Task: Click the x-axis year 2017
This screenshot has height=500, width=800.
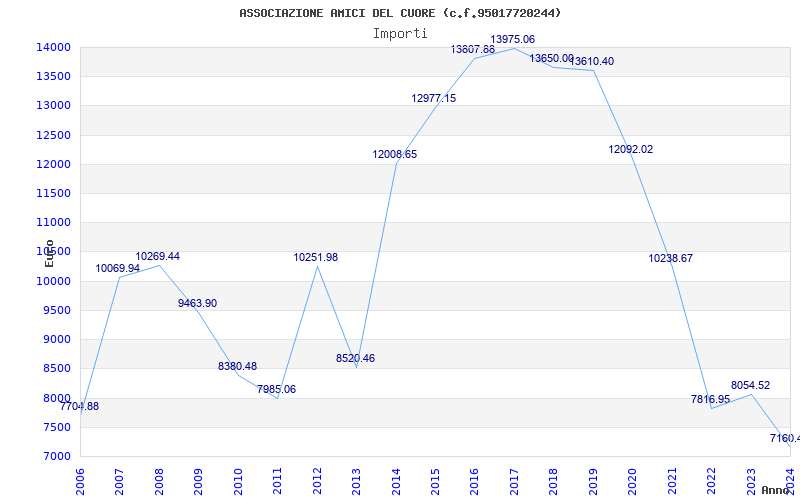Action: pyautogui.click(x=514, y=482)
